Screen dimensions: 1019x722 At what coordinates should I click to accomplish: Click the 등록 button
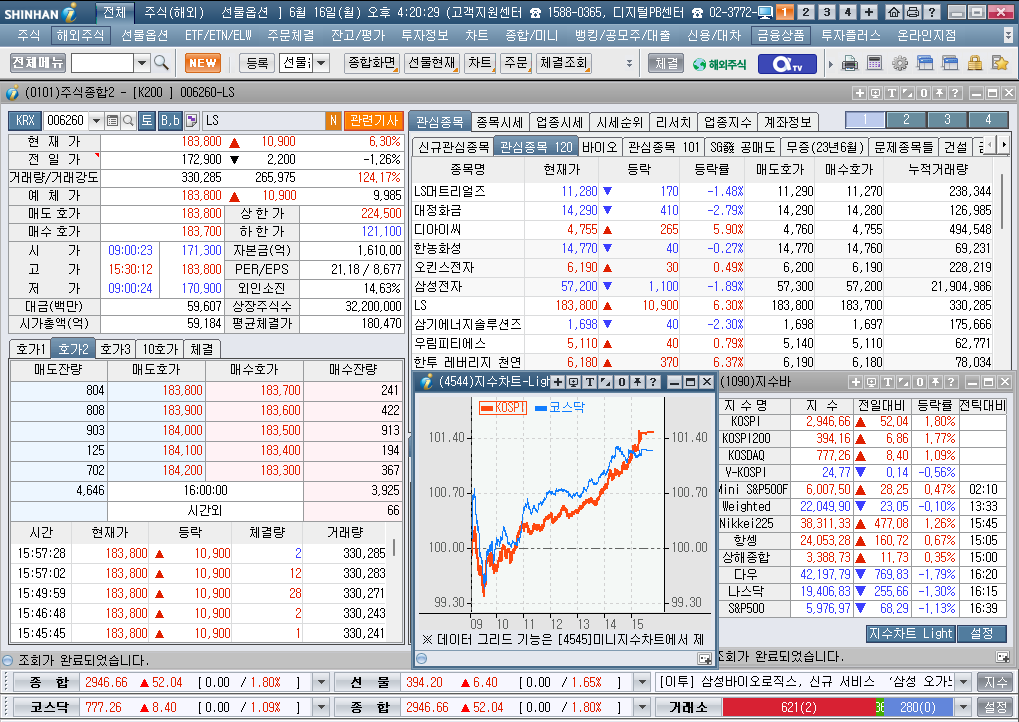coord(257,63)
